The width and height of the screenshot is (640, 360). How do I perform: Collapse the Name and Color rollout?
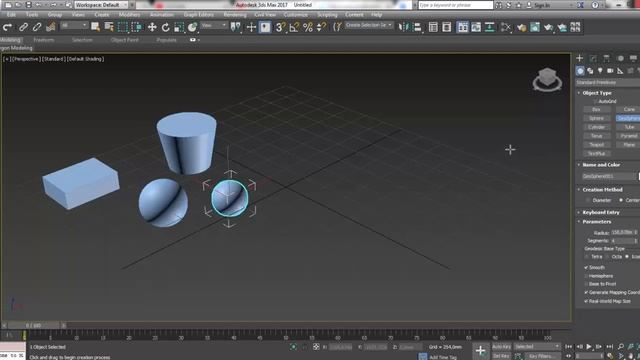(x=601, y=165)
